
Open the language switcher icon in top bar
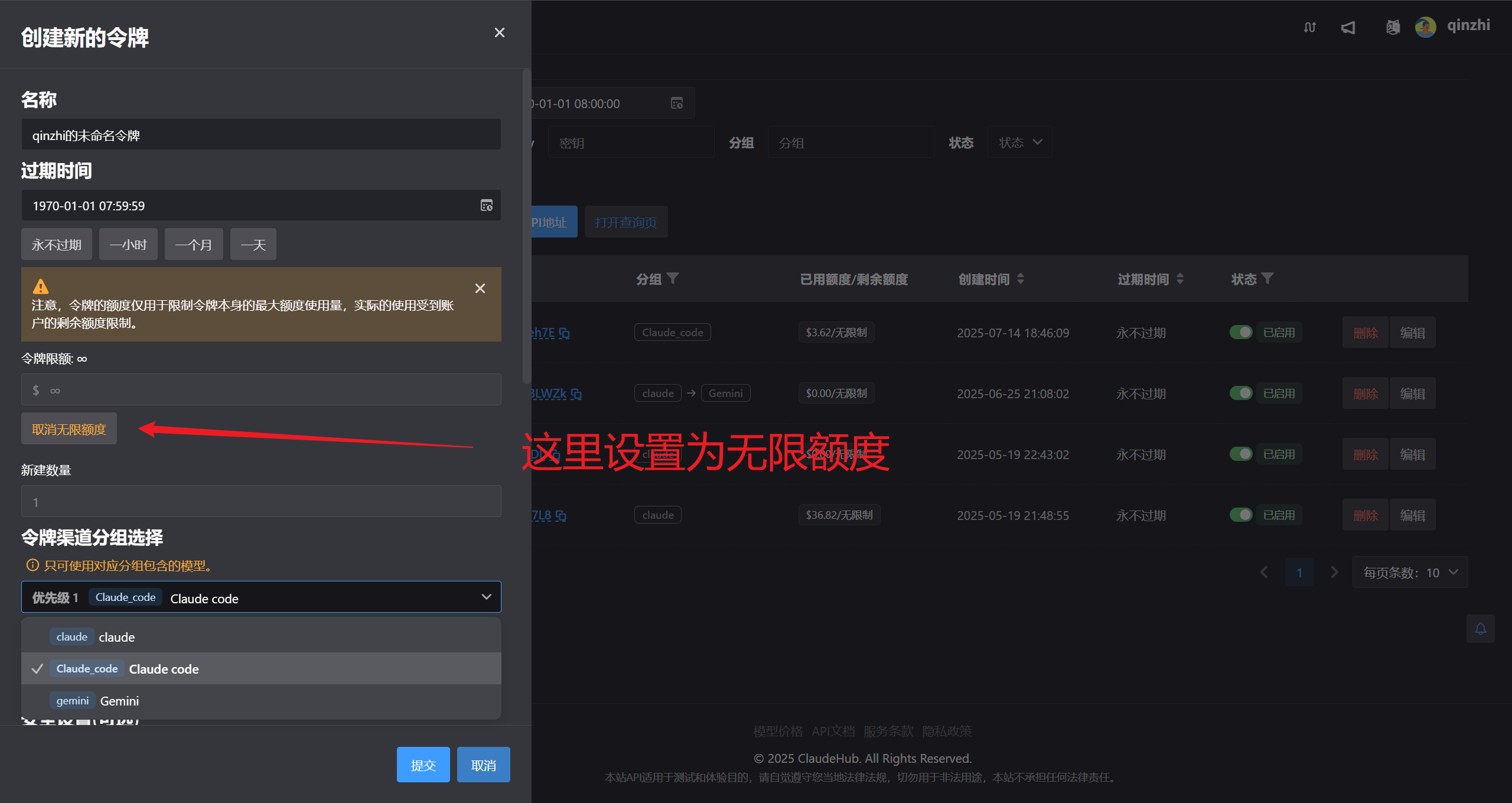click(1392, 27)
